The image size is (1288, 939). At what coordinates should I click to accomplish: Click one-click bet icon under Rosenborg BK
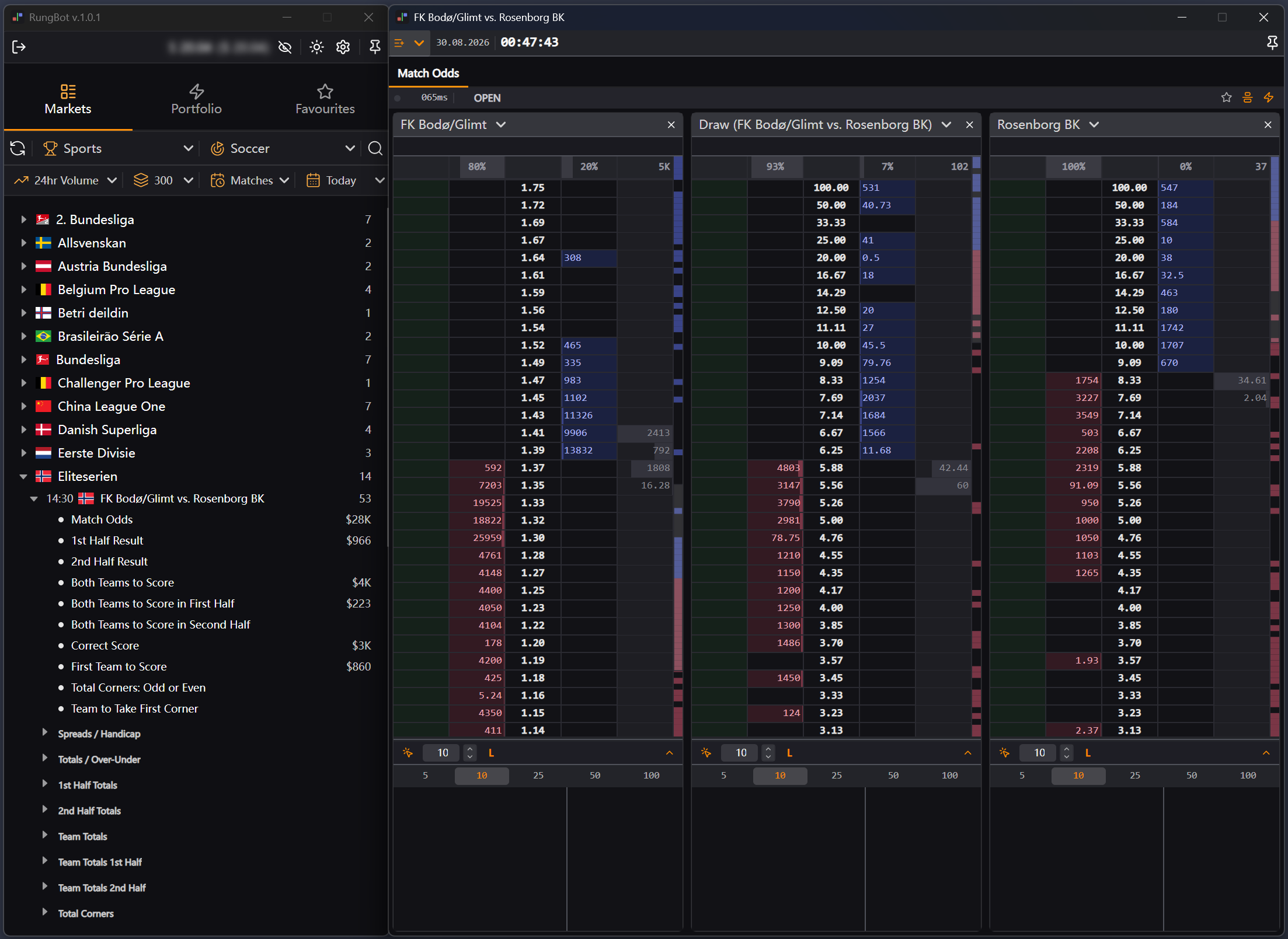point(1005,753)
